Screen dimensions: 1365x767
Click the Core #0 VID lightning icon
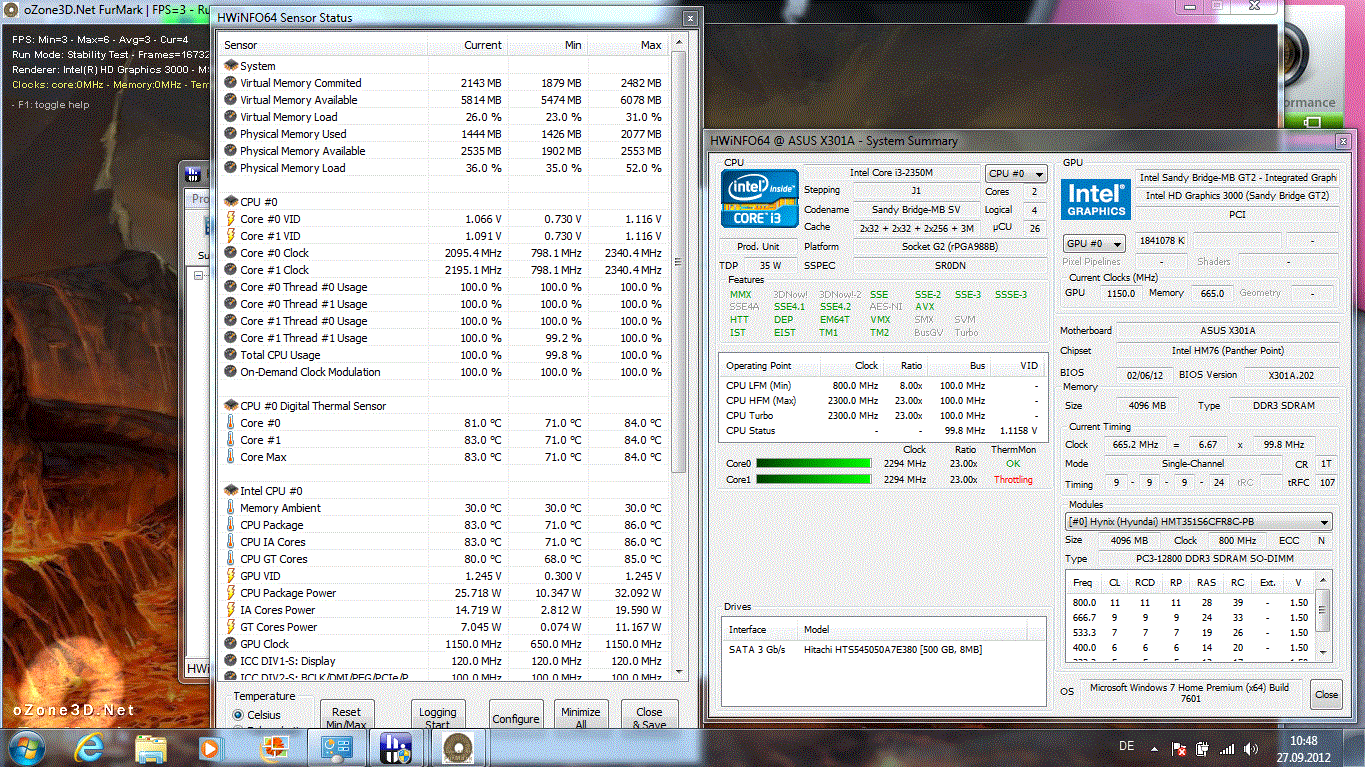tap(231, 219)
